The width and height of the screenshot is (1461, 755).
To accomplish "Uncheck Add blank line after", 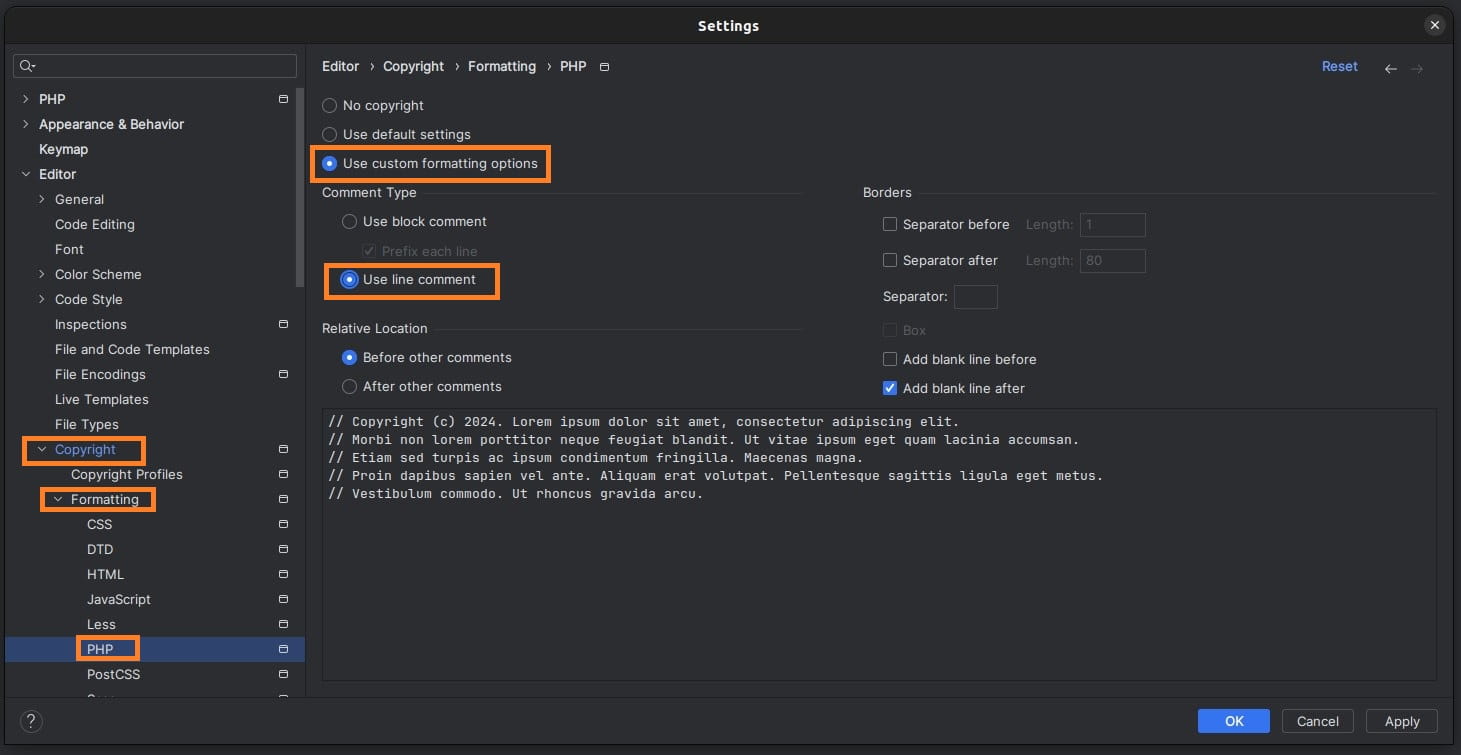I will pyautogui.click(x=890, y=388).
